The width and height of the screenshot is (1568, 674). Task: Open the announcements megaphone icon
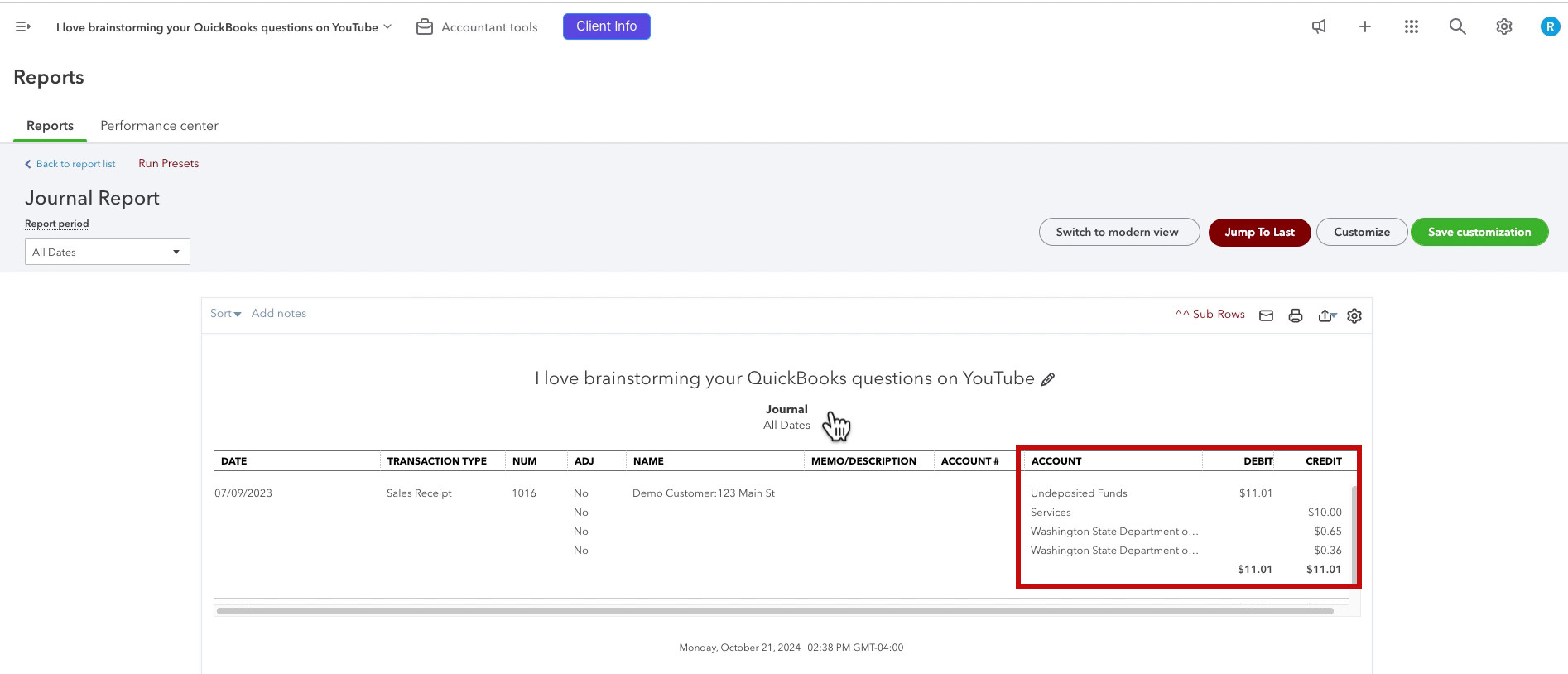tap(1319, 26)
